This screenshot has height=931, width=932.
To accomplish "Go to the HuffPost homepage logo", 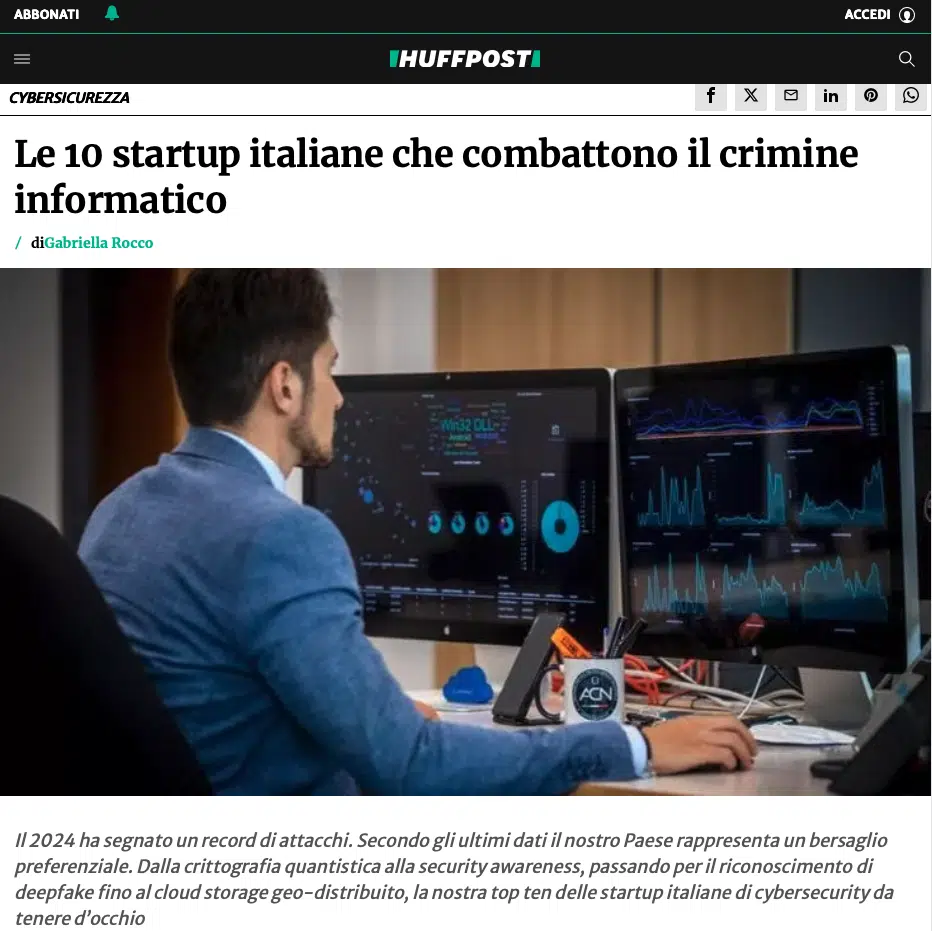I will (465, 59).
